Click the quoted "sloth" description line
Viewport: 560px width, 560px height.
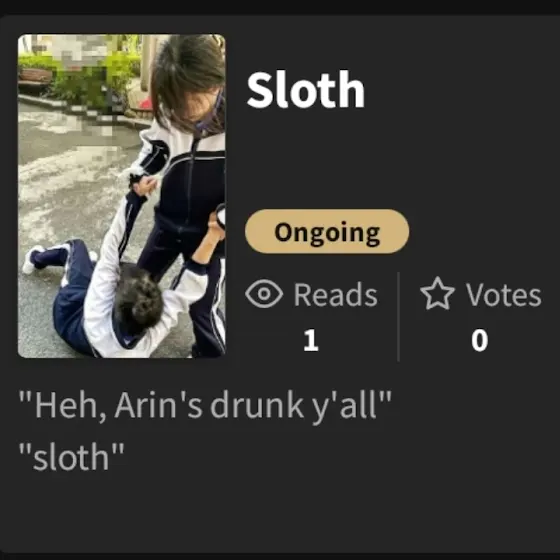71,457
